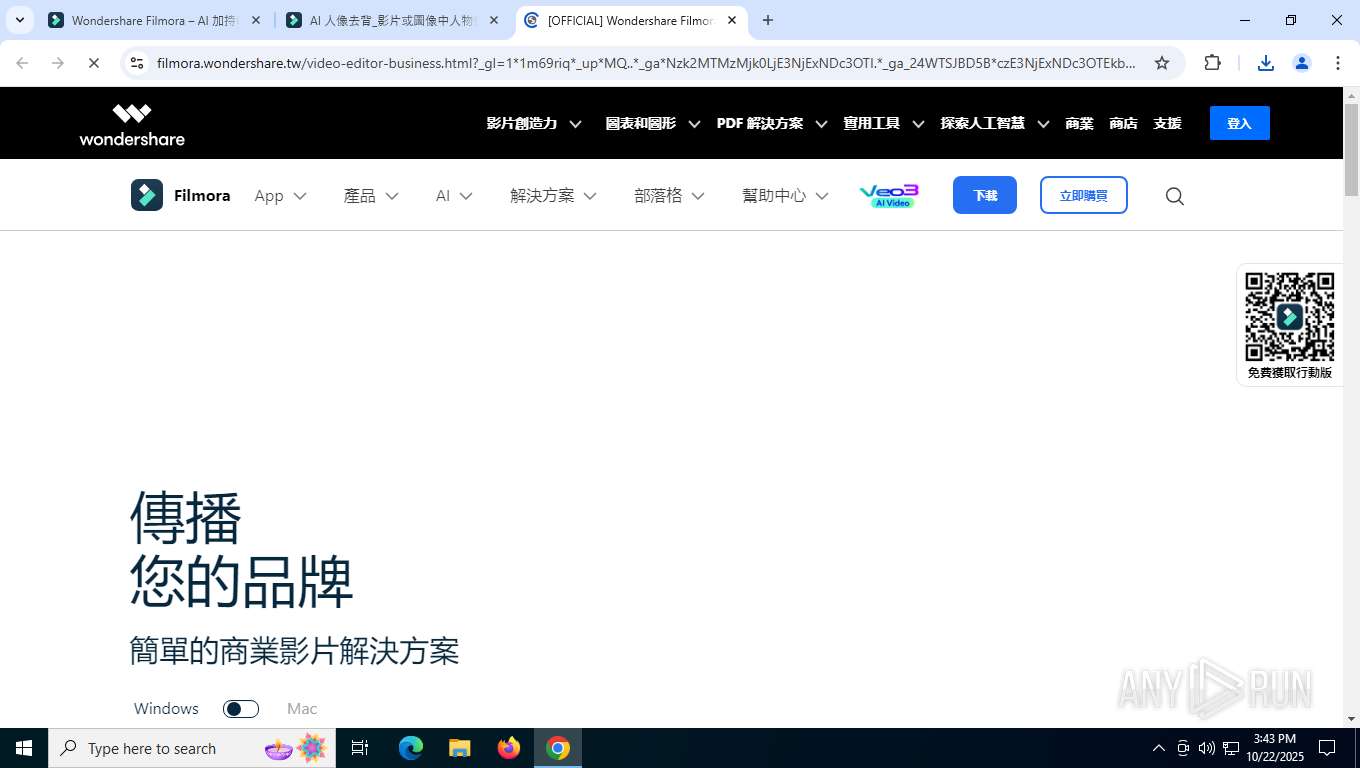The image size is (1360, 768).
Task: Click the 立即購買 buy now button
Action: pos(1084,195)
